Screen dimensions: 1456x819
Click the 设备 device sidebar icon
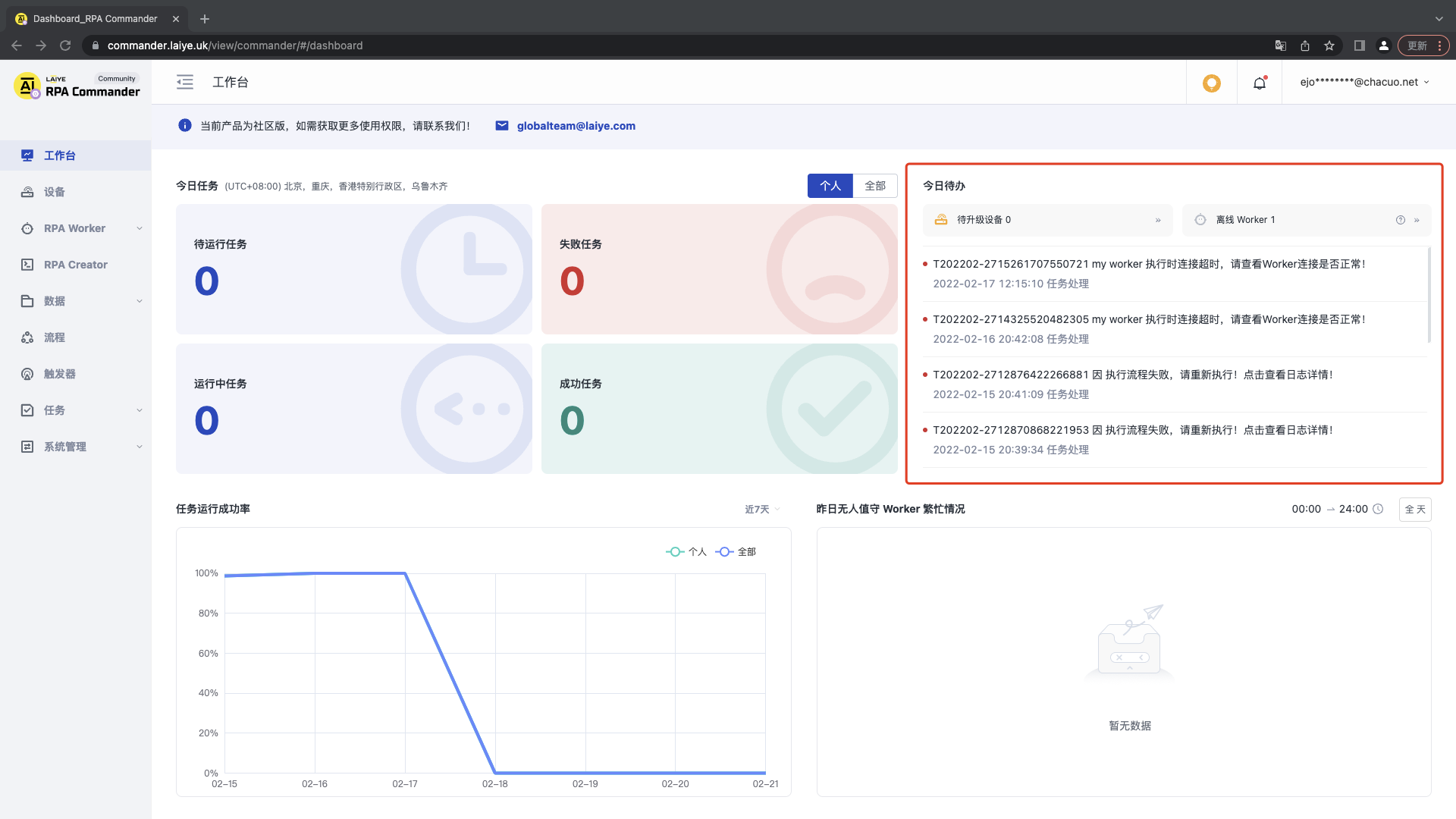(x=27, y=192)
